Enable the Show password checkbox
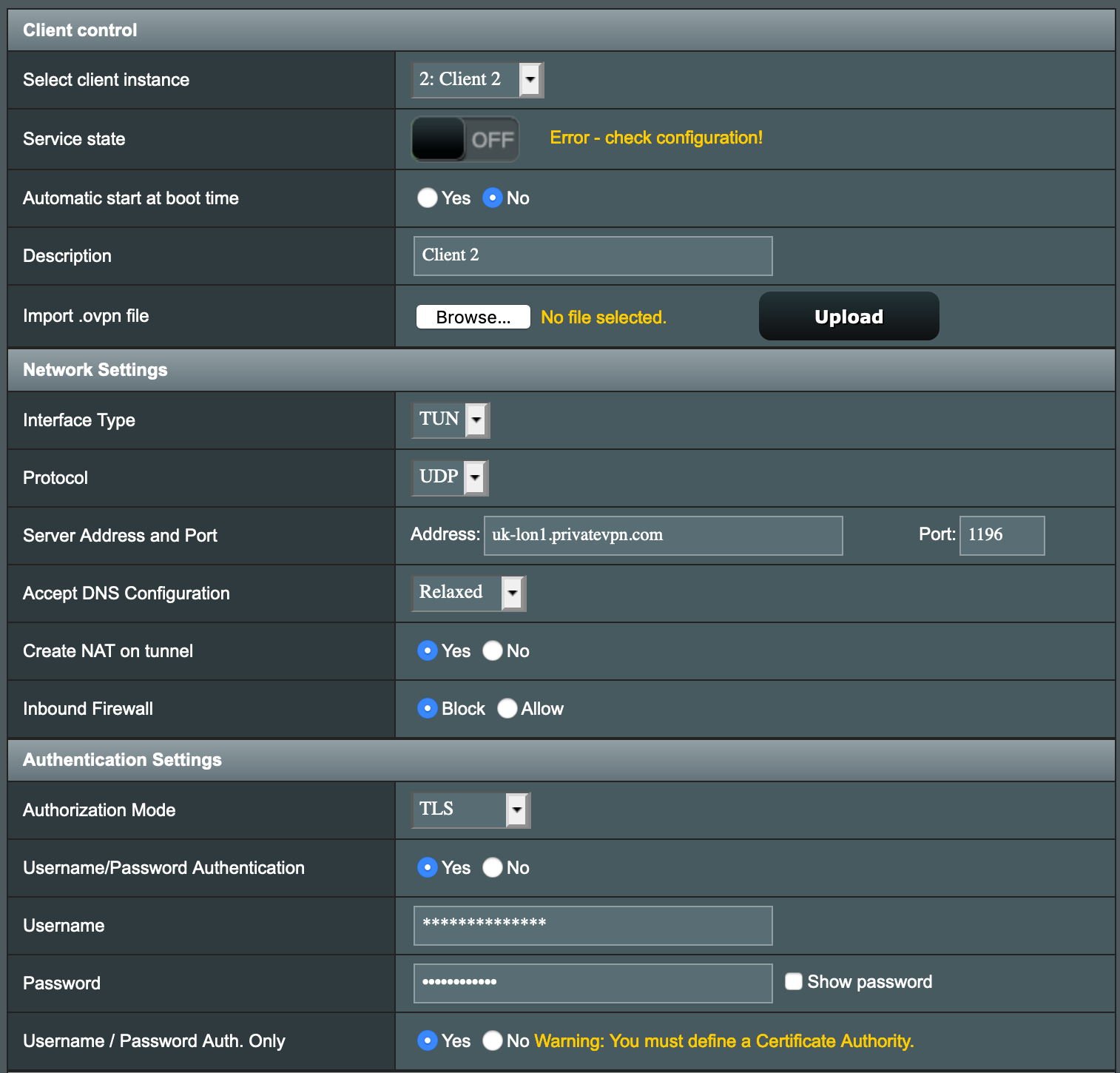The width and height of the screenshot is (1120, 1073). (x=794, y=981)
